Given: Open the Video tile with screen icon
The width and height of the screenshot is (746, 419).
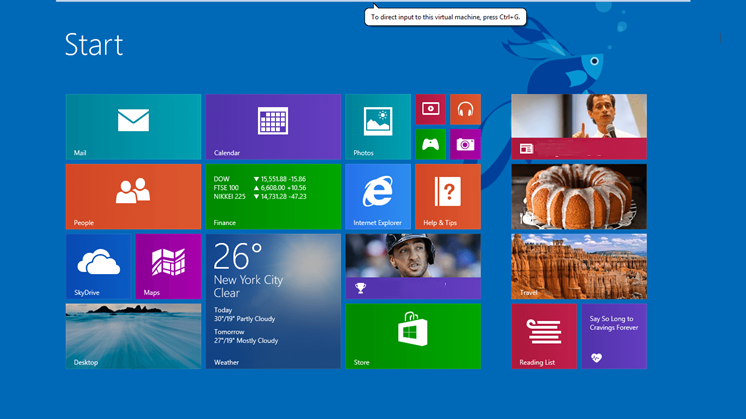Looking at the screenshot, I should tap(431, 109).
